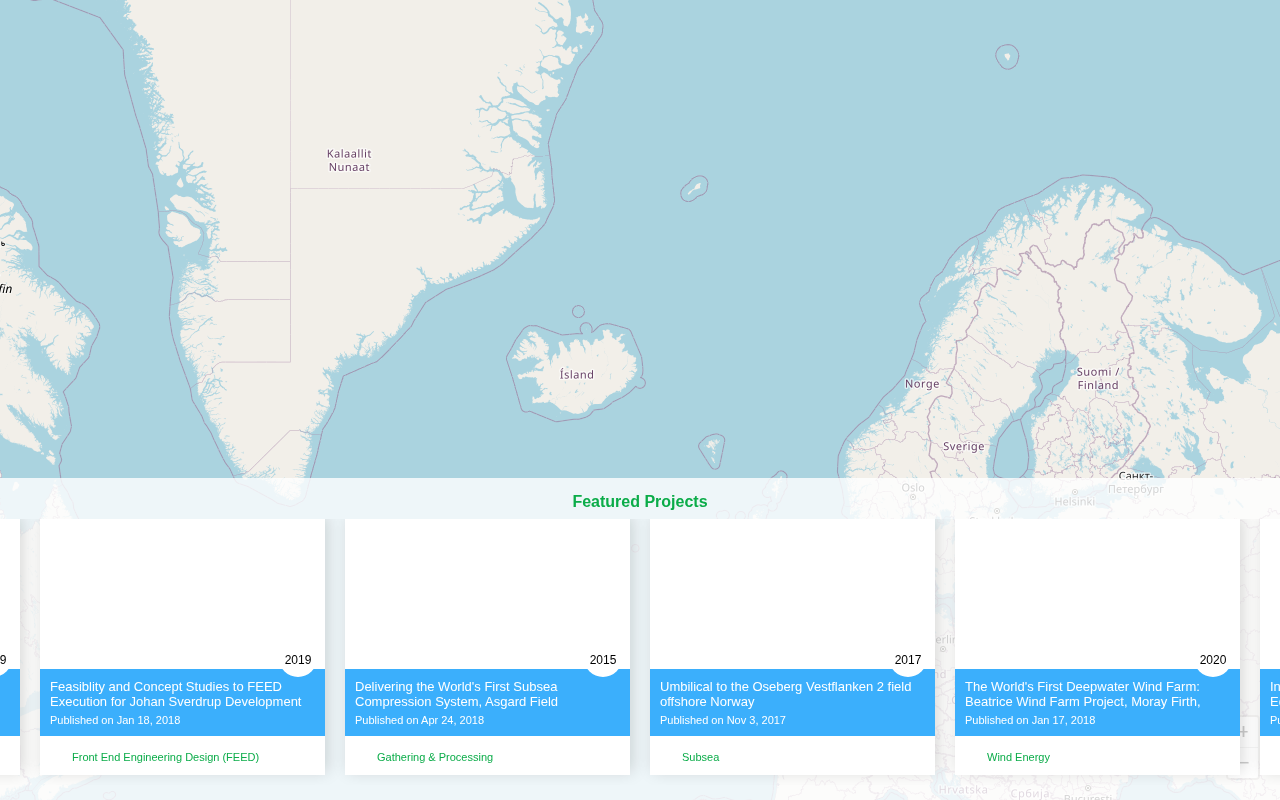This screenshot has width=1280, height=800.
Task: Click the 'Published on Jan 17, 2018' text
Action: pos(1030,720)
